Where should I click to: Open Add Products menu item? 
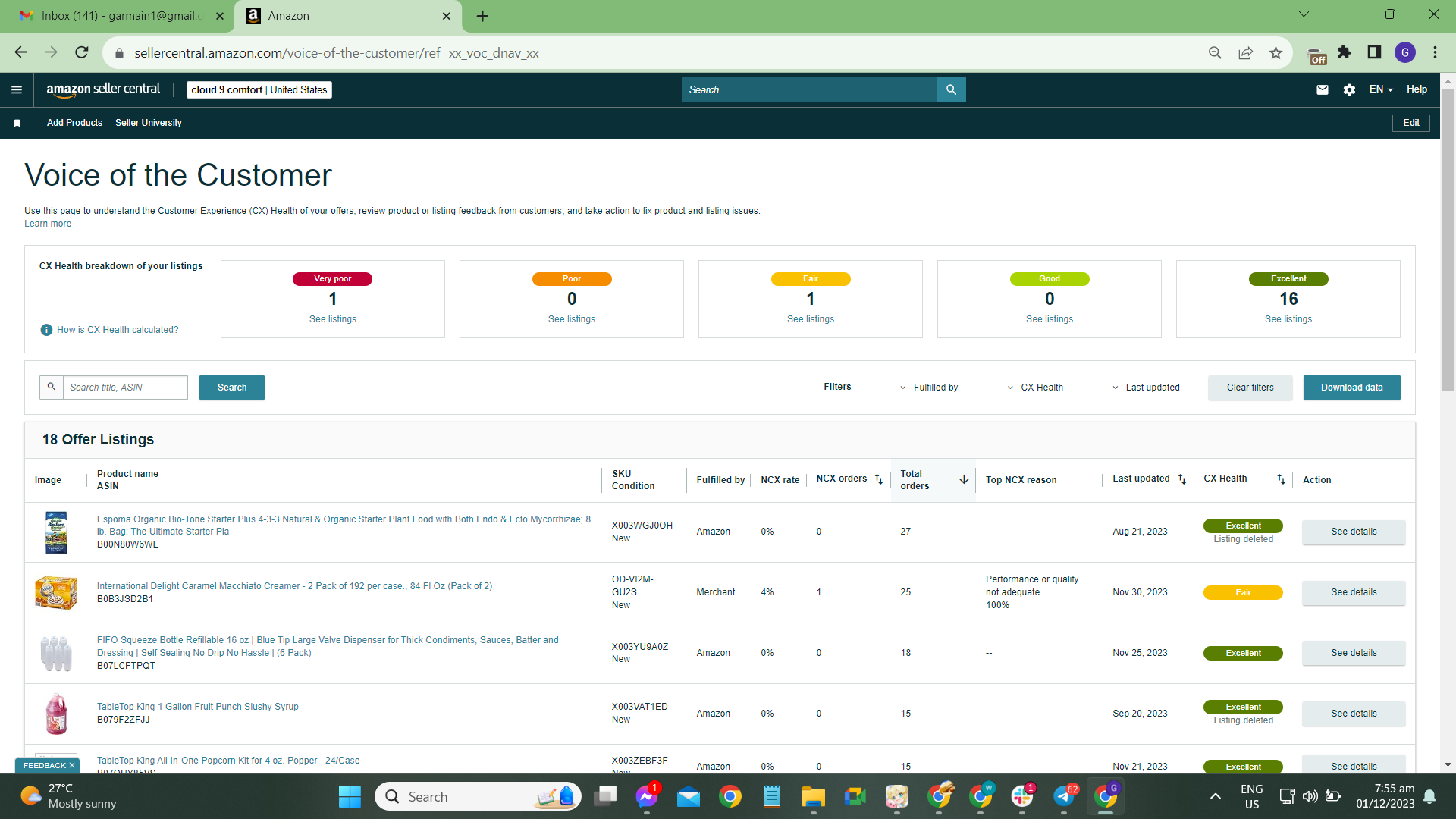click(74, 123)
